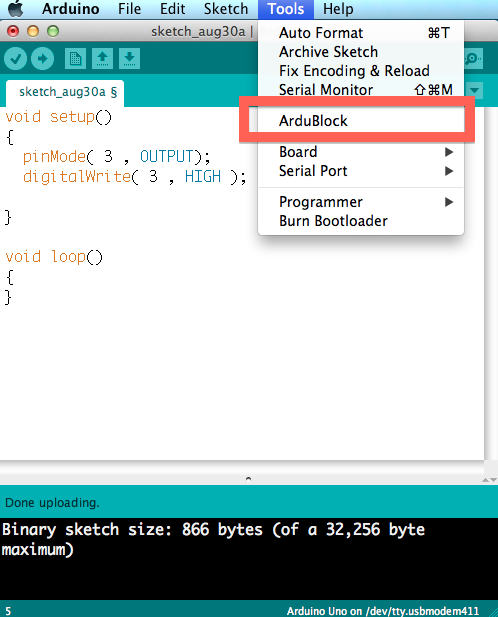Open the Arduino application menu

[71, 9]
